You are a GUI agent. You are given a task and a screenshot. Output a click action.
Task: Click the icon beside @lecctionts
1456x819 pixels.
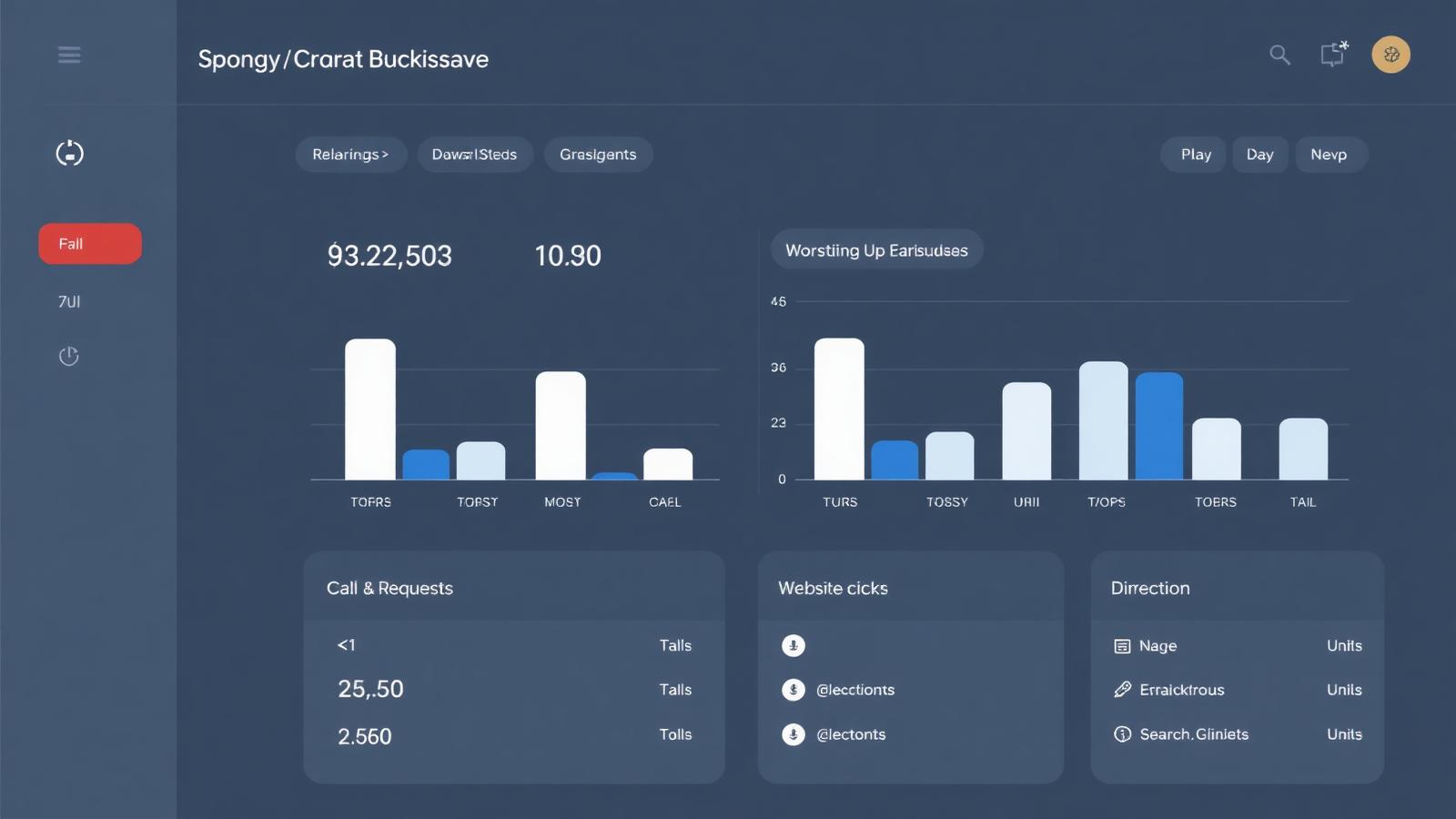794,690
